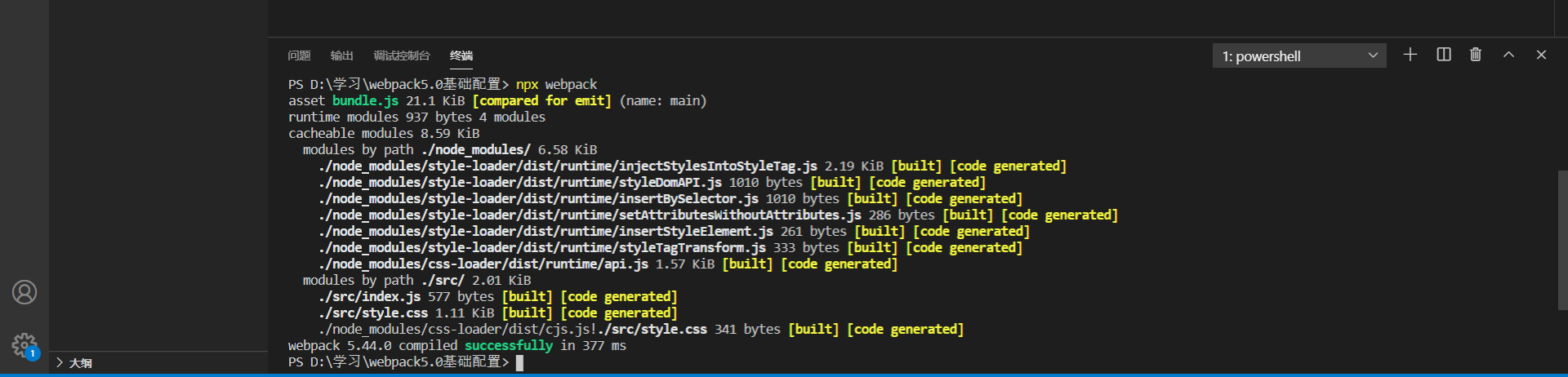Click the 'runtime modules 937 bytes' line

click(x=416, y=118)
